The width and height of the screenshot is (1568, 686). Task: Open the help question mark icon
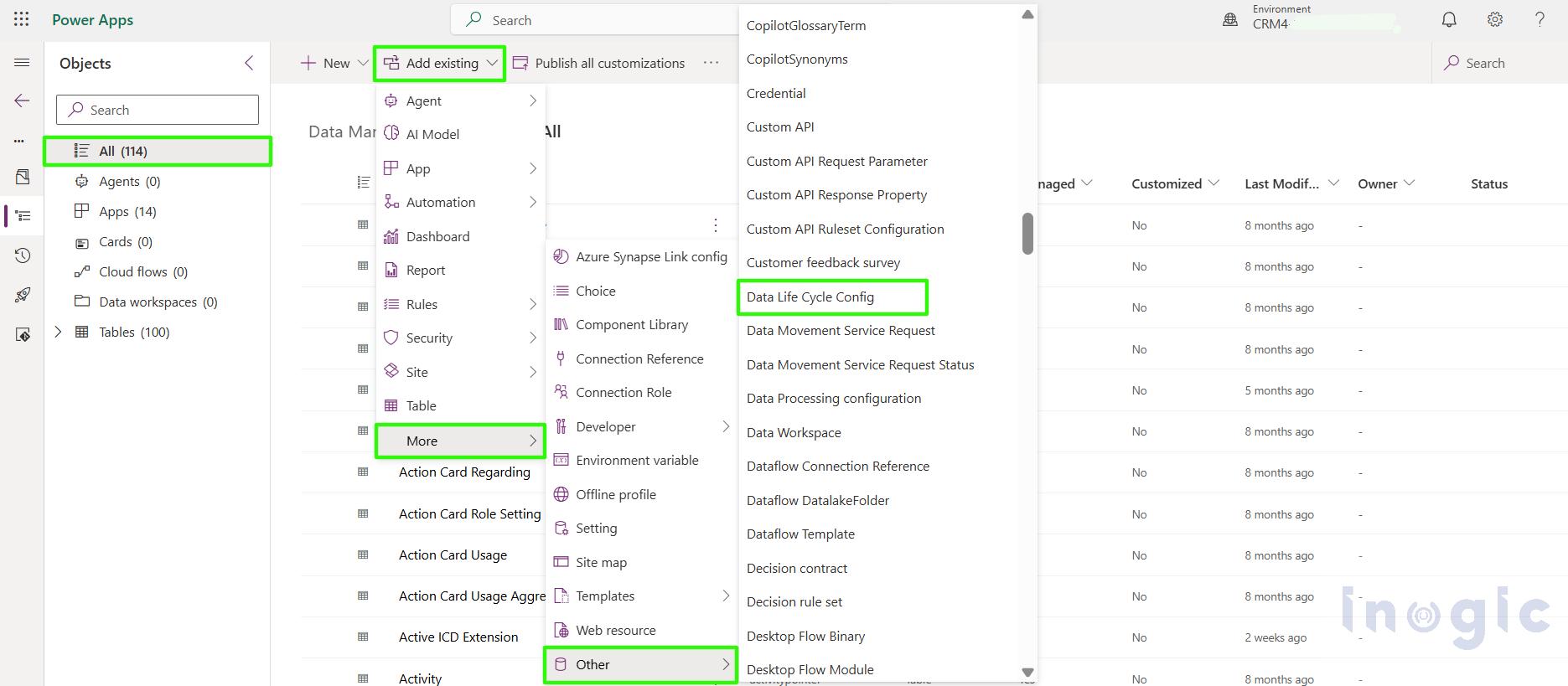point(1540,19)
